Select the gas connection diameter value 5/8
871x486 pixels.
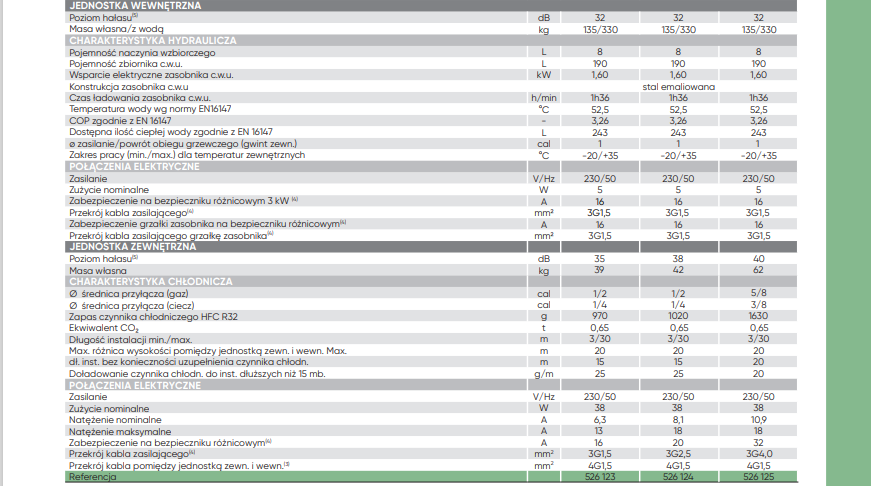pos(758,292)
